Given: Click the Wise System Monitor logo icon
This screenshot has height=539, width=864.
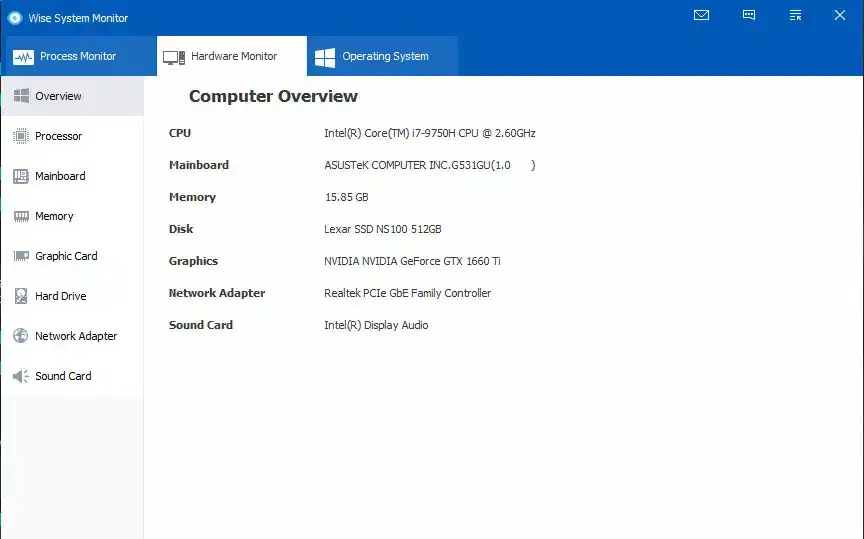Looking at the screenshot, I should pos(15,18).
